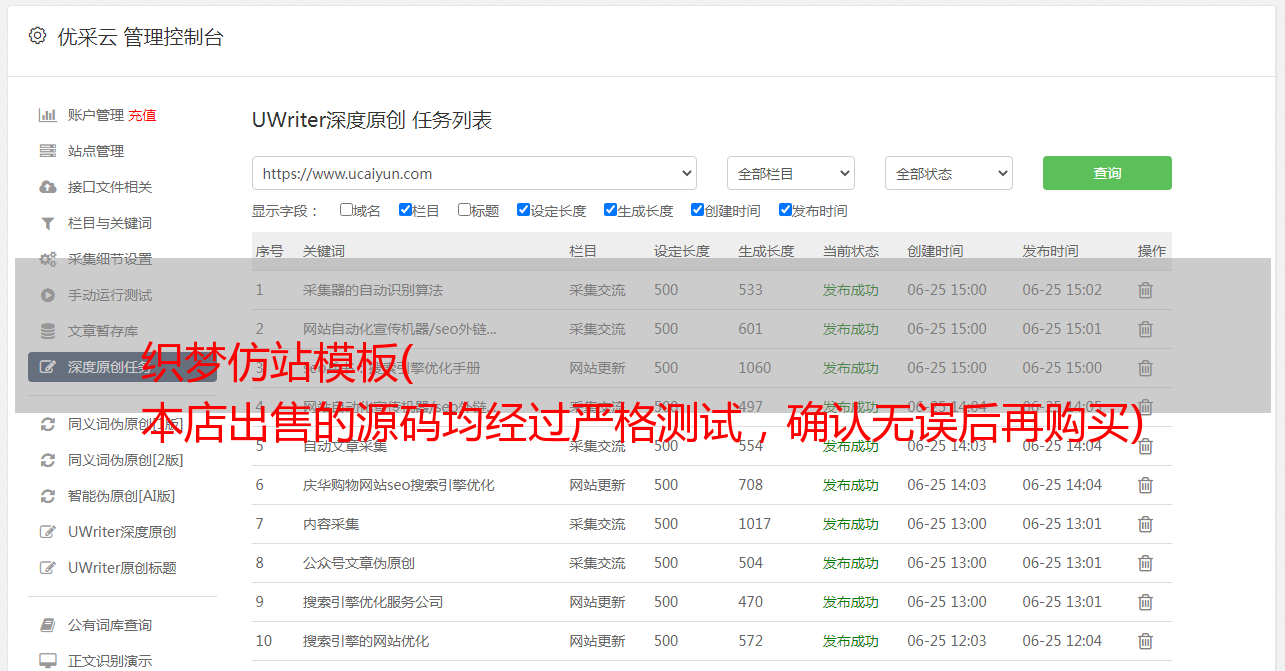Click the gear icon beside 优采云 管理控制台
Screen dimensions: 1285x671
tap(37, 36)
